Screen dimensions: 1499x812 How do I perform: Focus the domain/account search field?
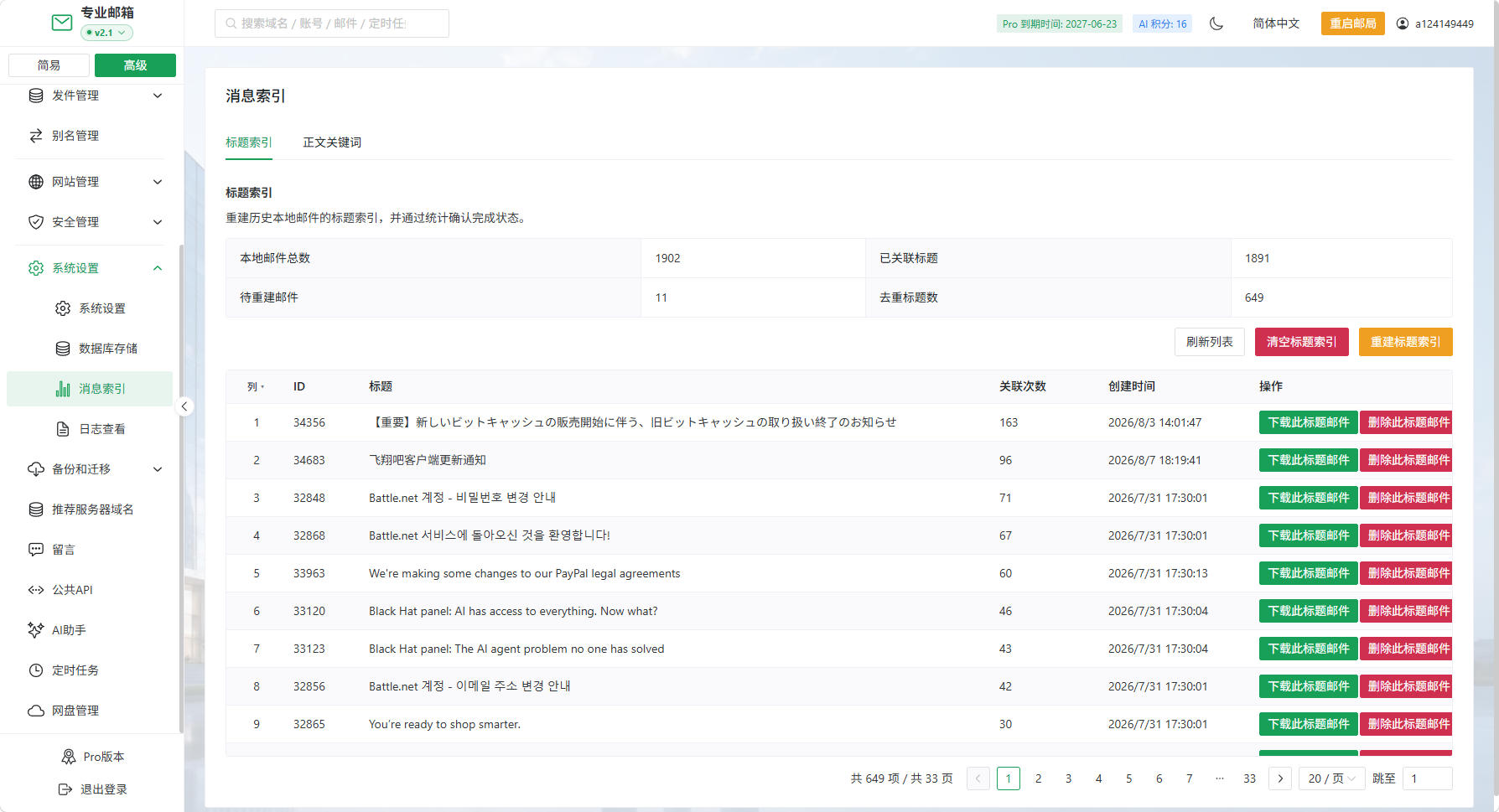(x=332, y=23)
